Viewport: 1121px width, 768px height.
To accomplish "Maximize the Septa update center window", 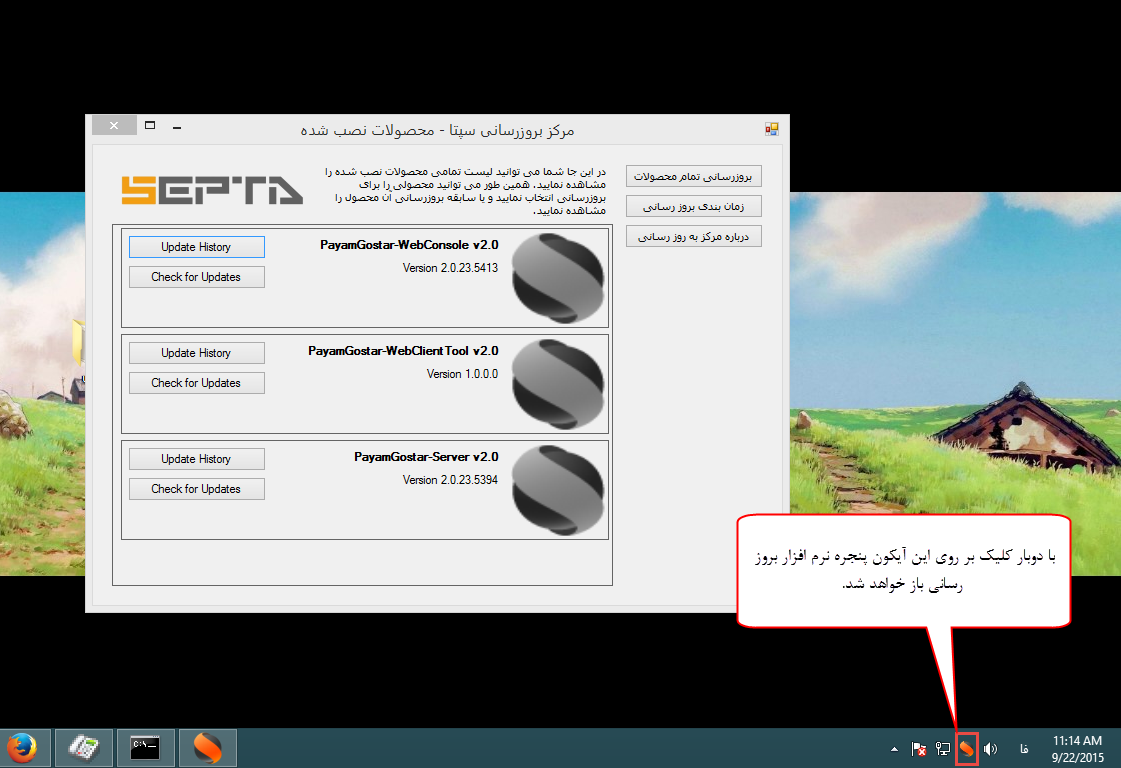I will point(150,125).
